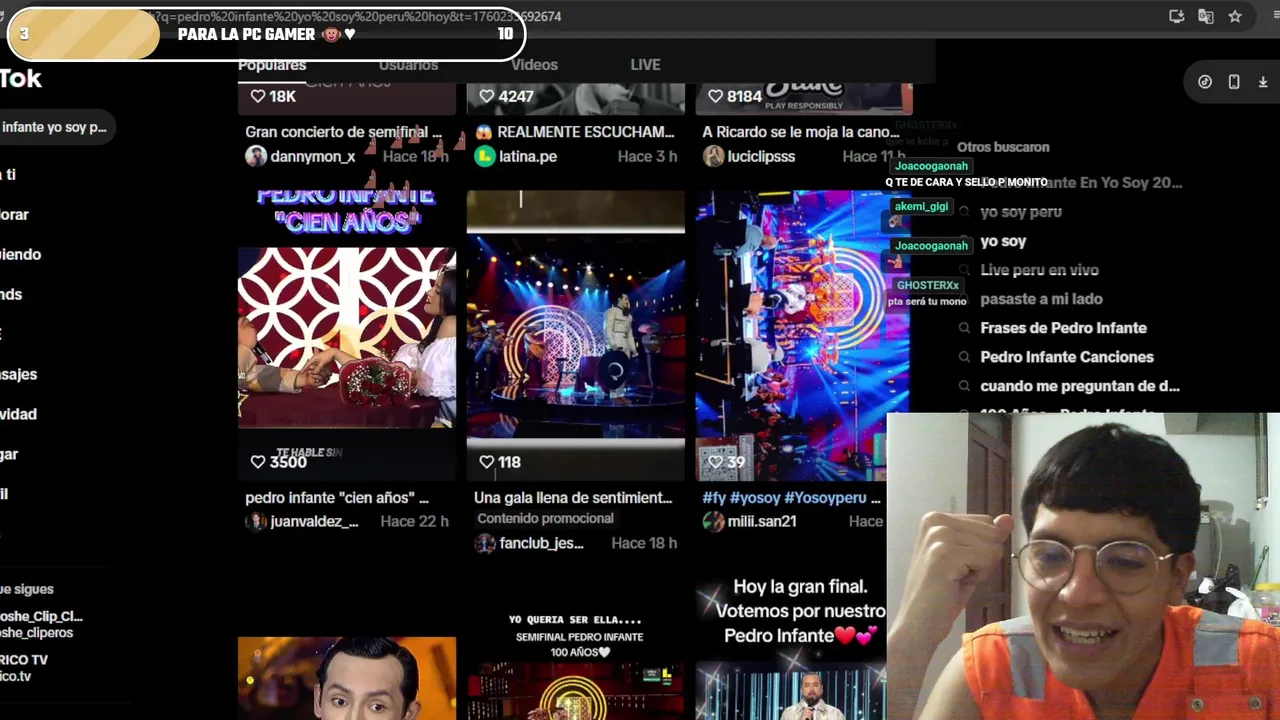Click chat username 'akemi_gigi'
The width and height of the screenshot is (1280, 720).
click(921, 206)
